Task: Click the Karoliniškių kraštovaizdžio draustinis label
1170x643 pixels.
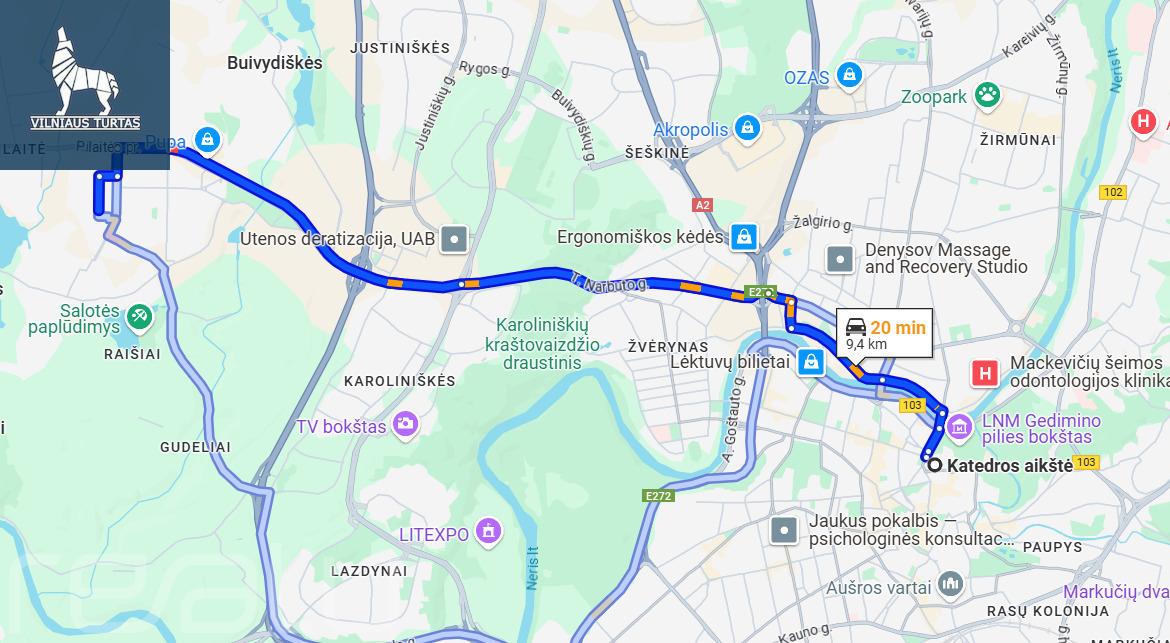Action: [542, 344]
